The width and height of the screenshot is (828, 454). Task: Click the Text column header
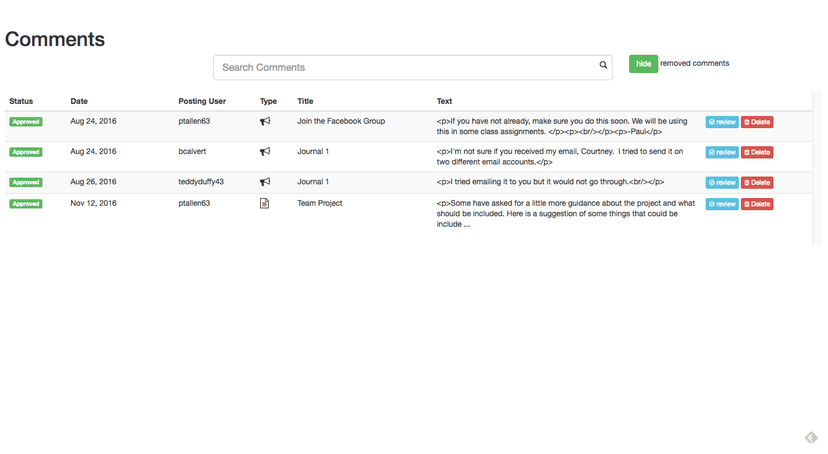[x=444, y=101]
